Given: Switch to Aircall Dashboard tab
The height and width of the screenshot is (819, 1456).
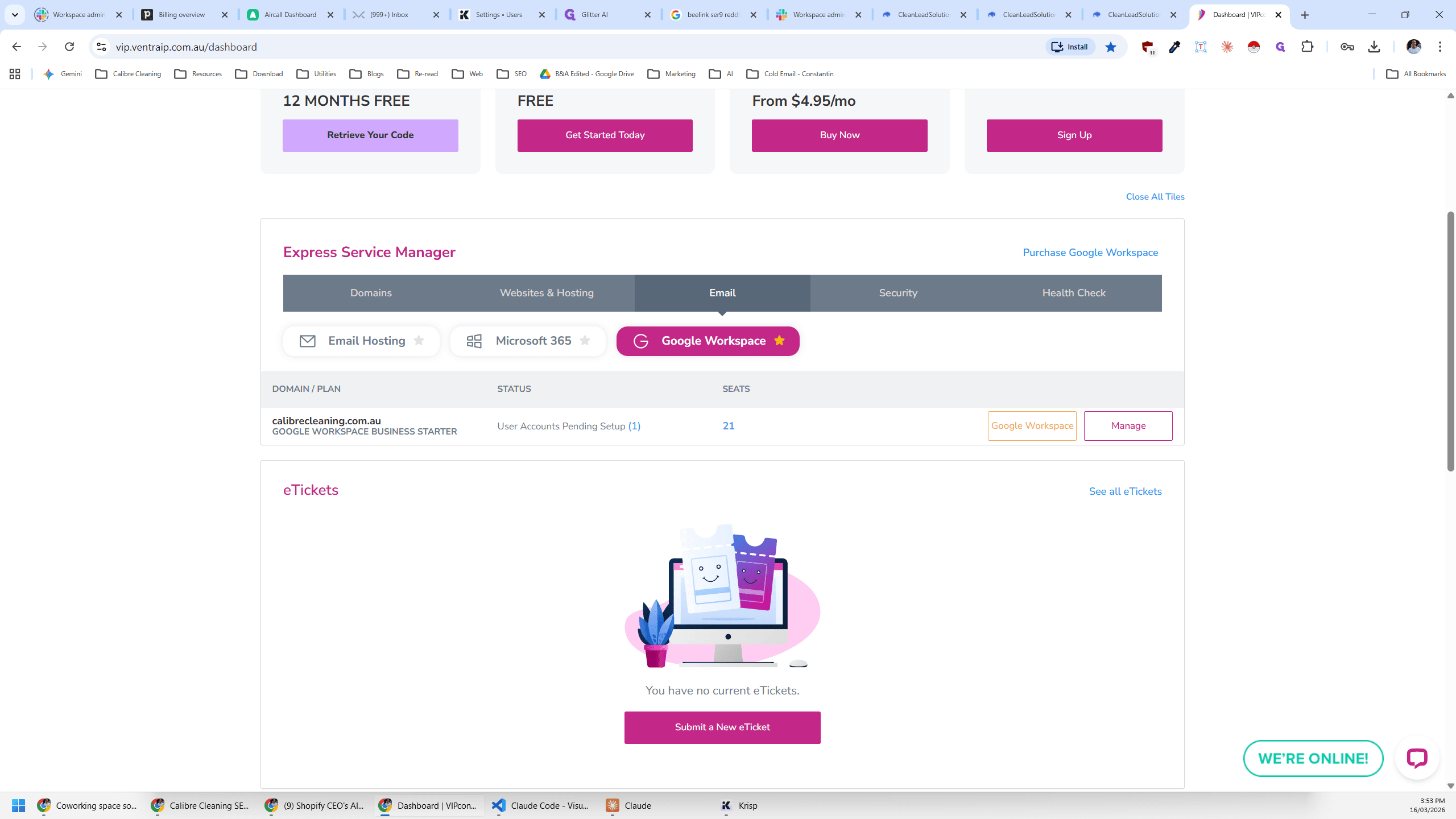Looking at the screenshot, I should coord(291,15).
